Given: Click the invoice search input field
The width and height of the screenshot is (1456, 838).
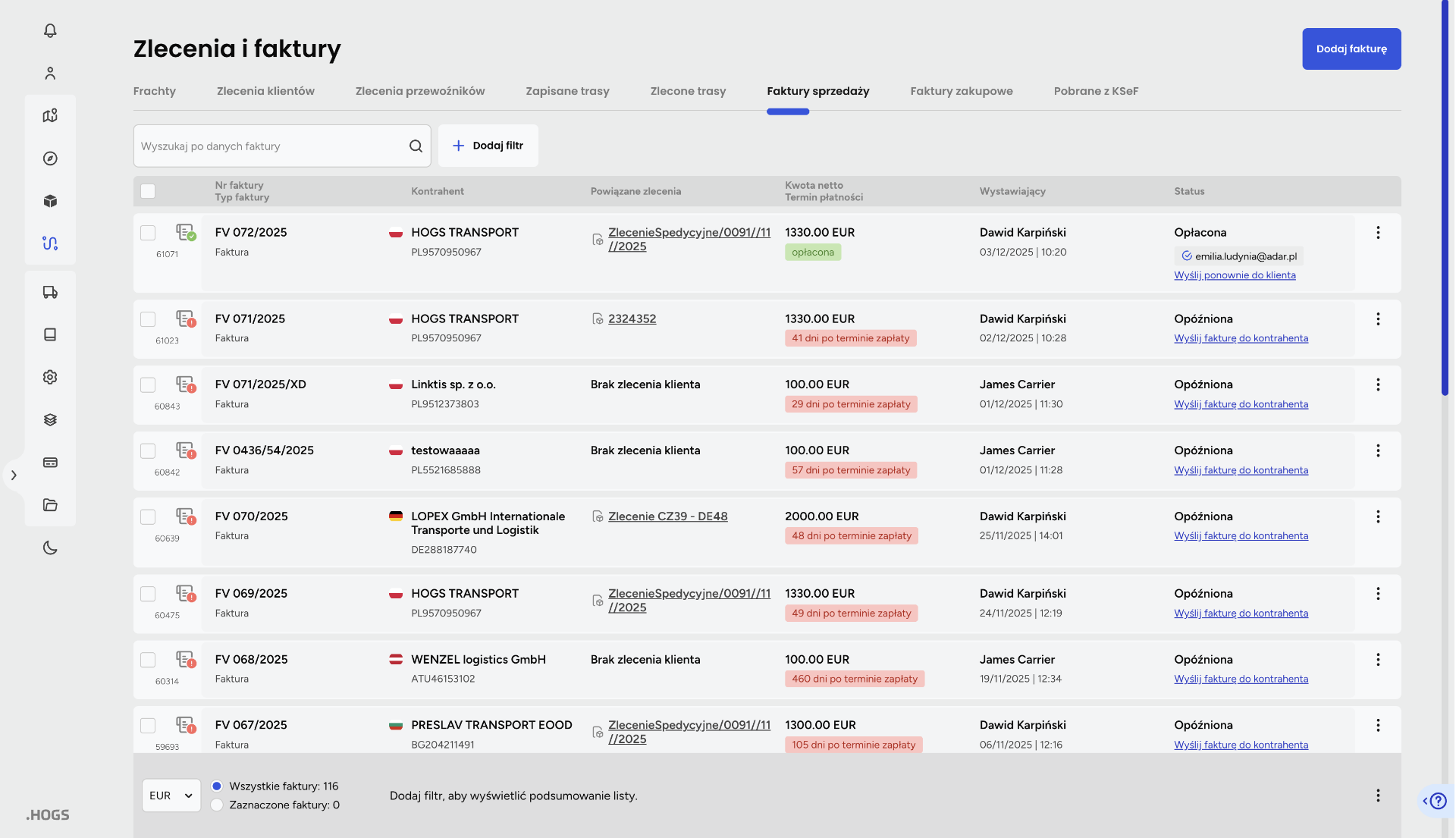Looking at the screenshot, I should pos(269,146).
